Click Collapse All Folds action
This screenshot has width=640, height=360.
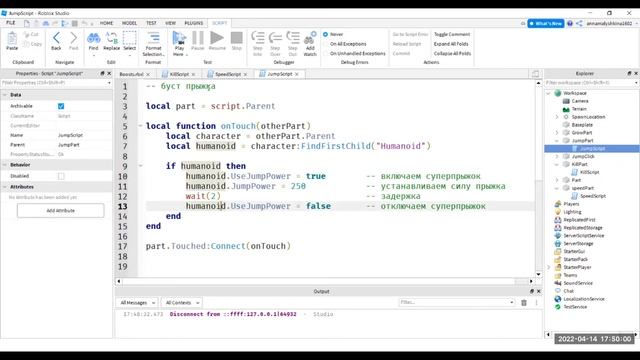452,53
